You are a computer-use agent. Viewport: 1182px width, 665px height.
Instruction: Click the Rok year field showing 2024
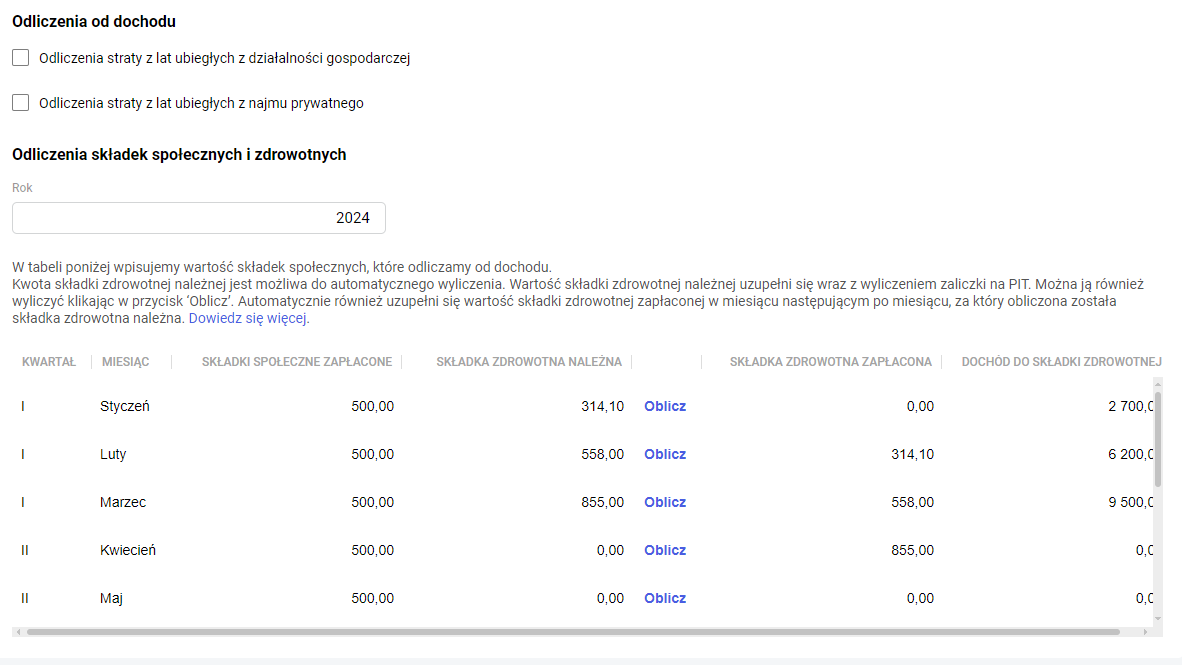point(199,218)
